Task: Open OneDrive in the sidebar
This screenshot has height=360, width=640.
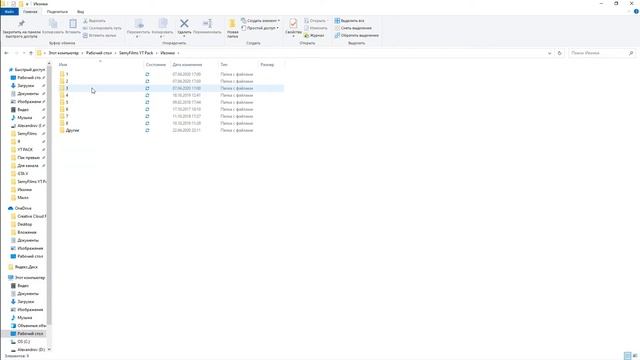Action: [x=23, y=208]
